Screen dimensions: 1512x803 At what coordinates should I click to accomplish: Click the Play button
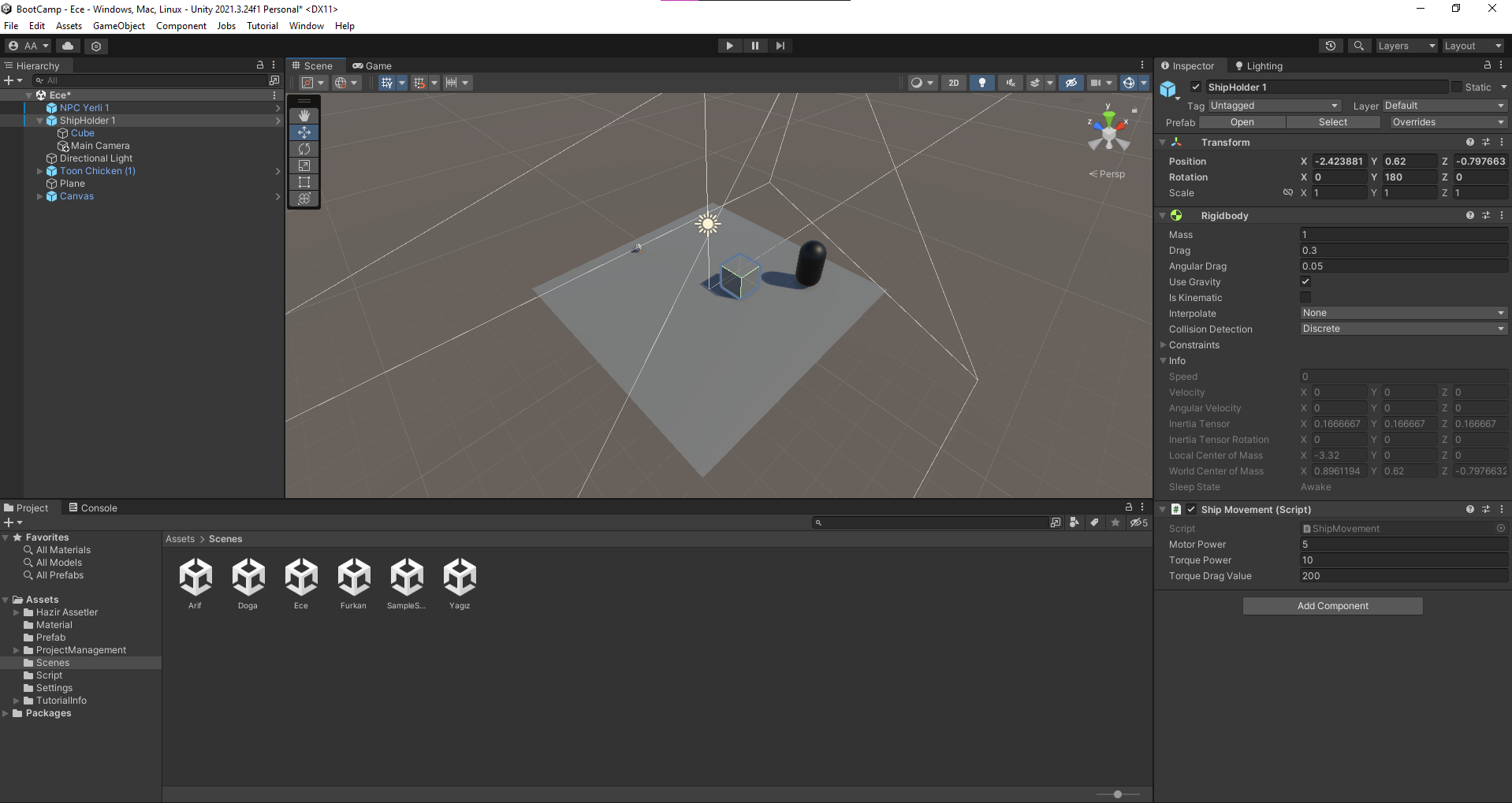tap(729, 46)
